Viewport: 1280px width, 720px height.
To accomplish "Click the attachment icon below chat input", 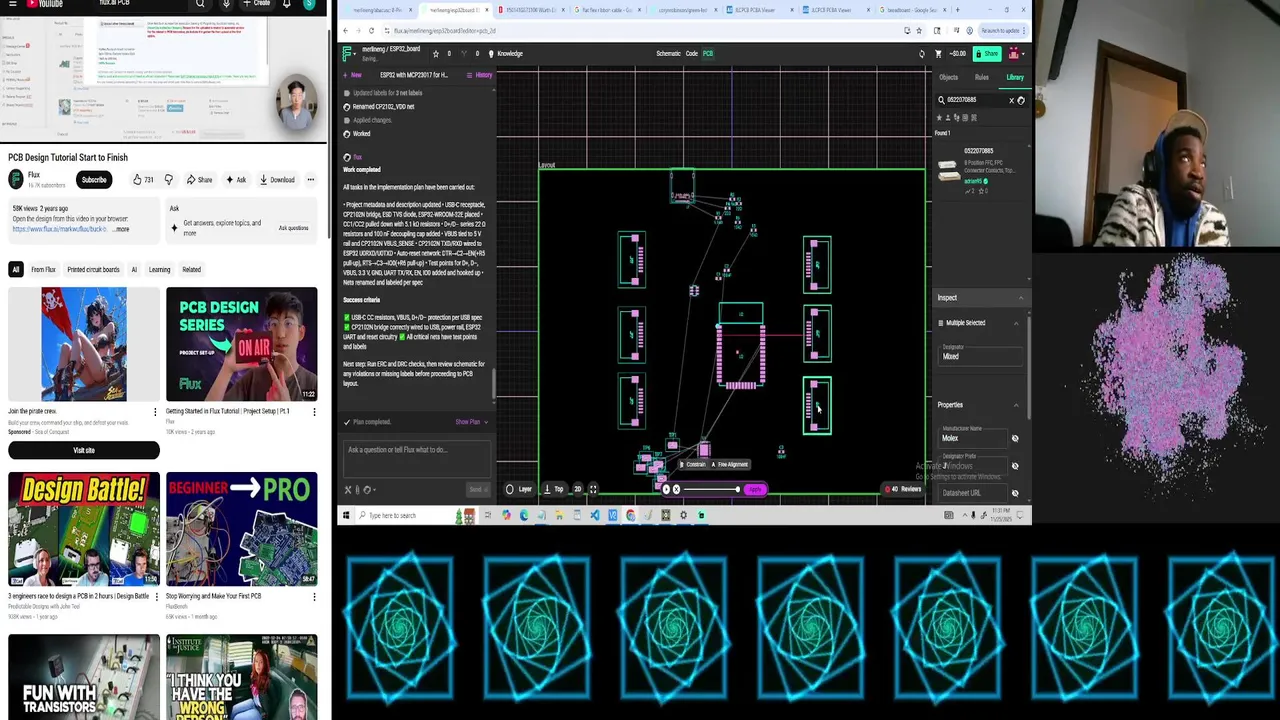I will [357, 490].
